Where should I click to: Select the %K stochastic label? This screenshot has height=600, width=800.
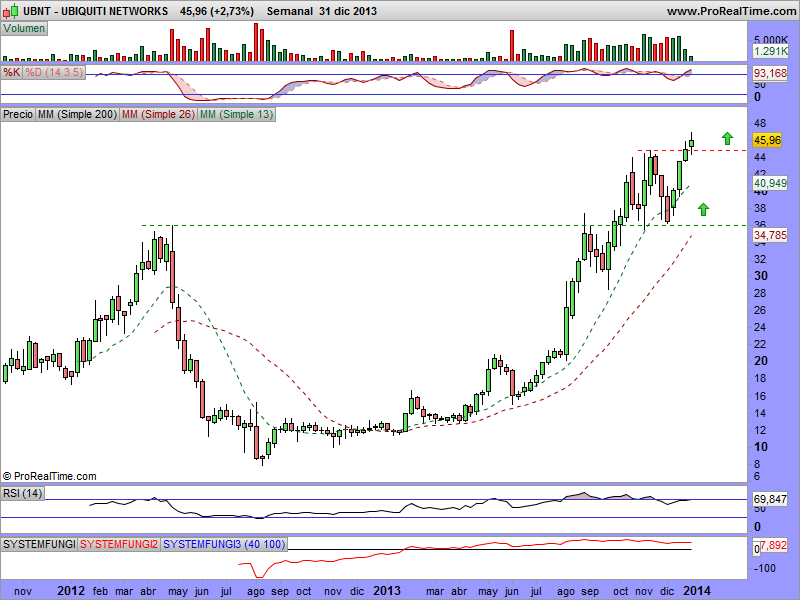click(12, 72)
